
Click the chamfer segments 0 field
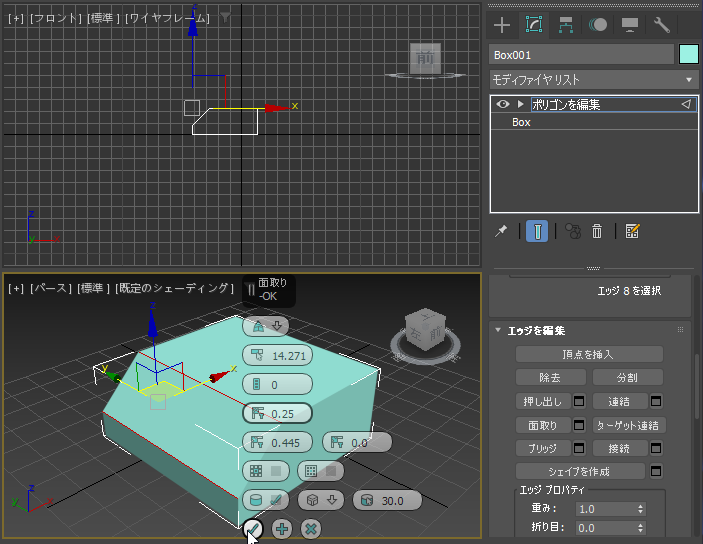(x=277, y=384)
